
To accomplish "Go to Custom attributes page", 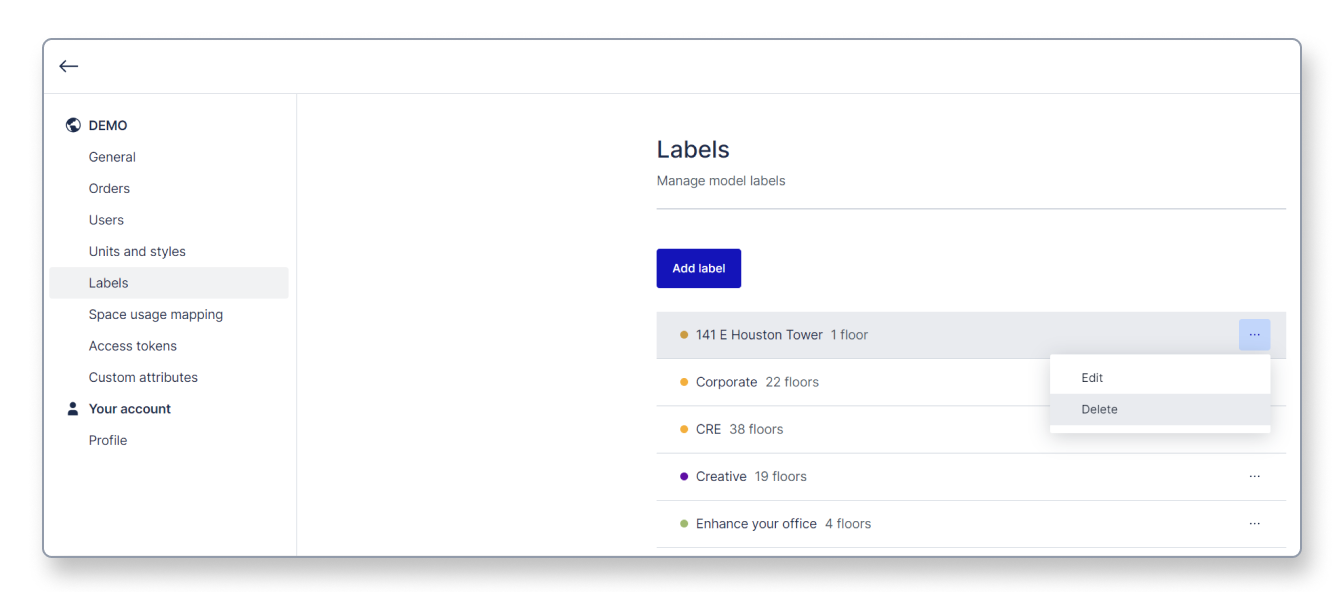I will click(143, 377).
